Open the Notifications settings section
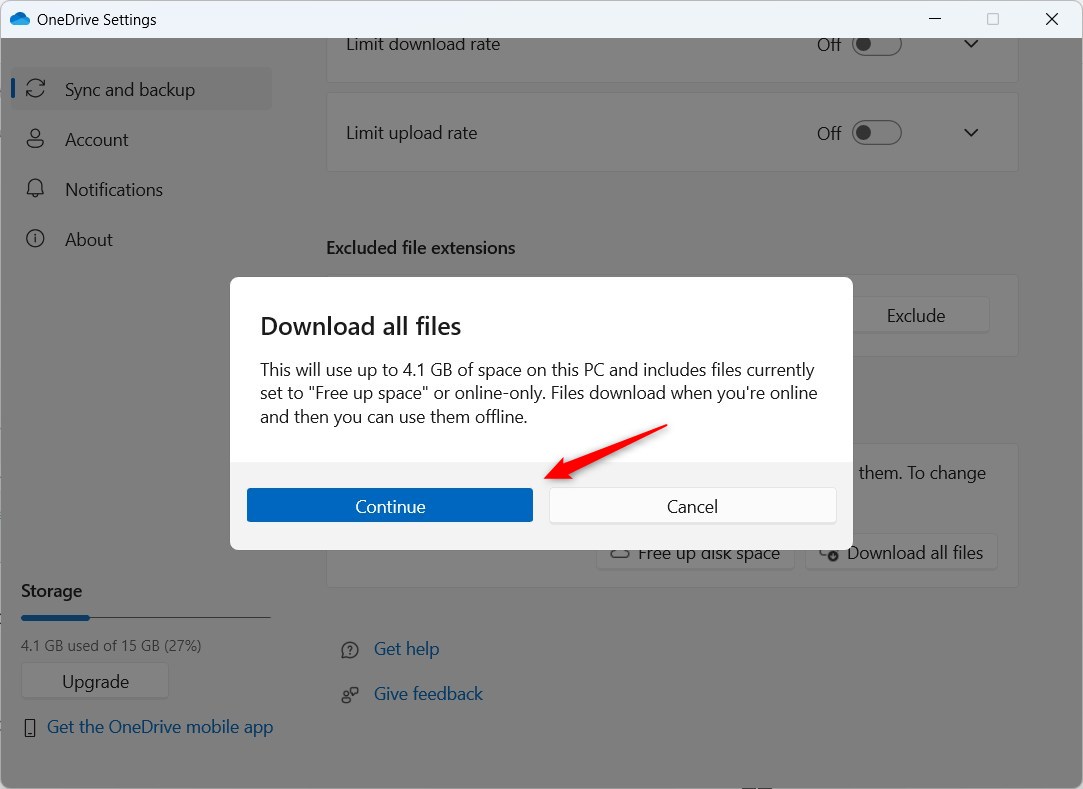Image resolution: width=1083 pixels, height=789 pixels. pos(113,189)
